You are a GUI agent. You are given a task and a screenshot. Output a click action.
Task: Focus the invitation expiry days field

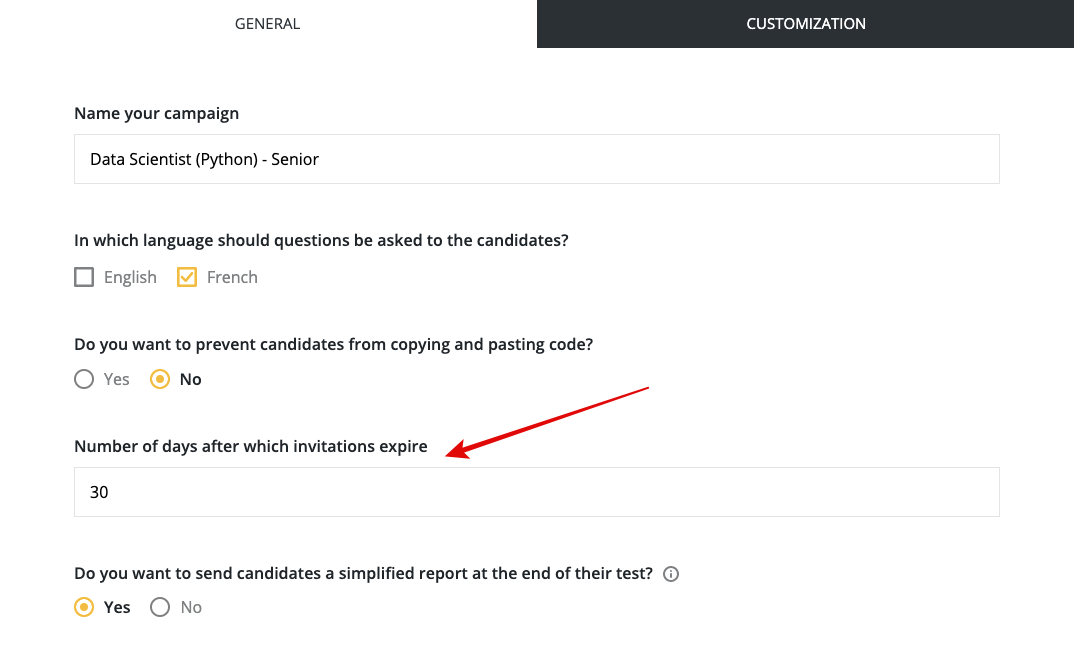click(x=536, y=492)
